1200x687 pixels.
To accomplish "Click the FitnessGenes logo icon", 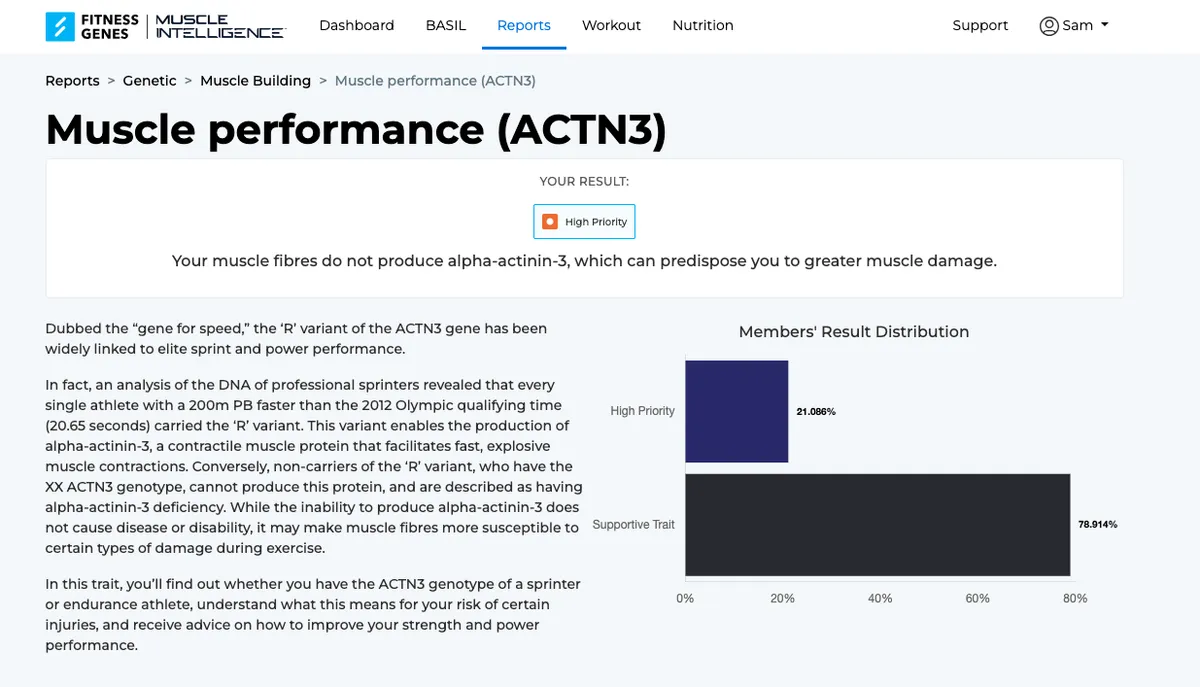I will point(59,26).
